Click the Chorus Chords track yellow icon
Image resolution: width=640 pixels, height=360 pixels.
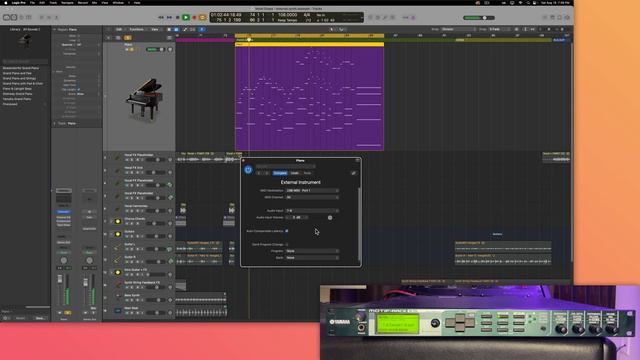tap(118, 221)
